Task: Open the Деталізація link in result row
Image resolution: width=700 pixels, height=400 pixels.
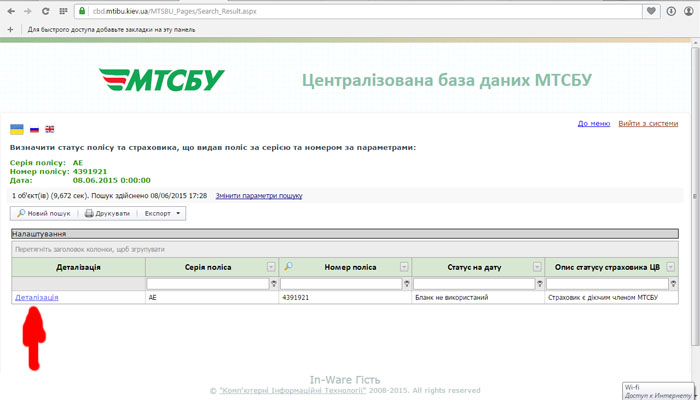Action: [37, 297]
